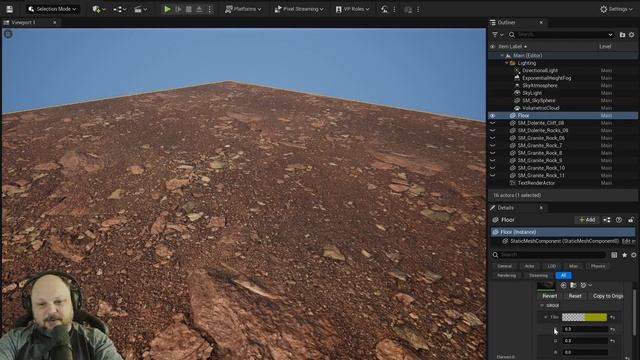Select the Viewport 1 tab
The image size is (640, 360).
[x=24, y=22]
